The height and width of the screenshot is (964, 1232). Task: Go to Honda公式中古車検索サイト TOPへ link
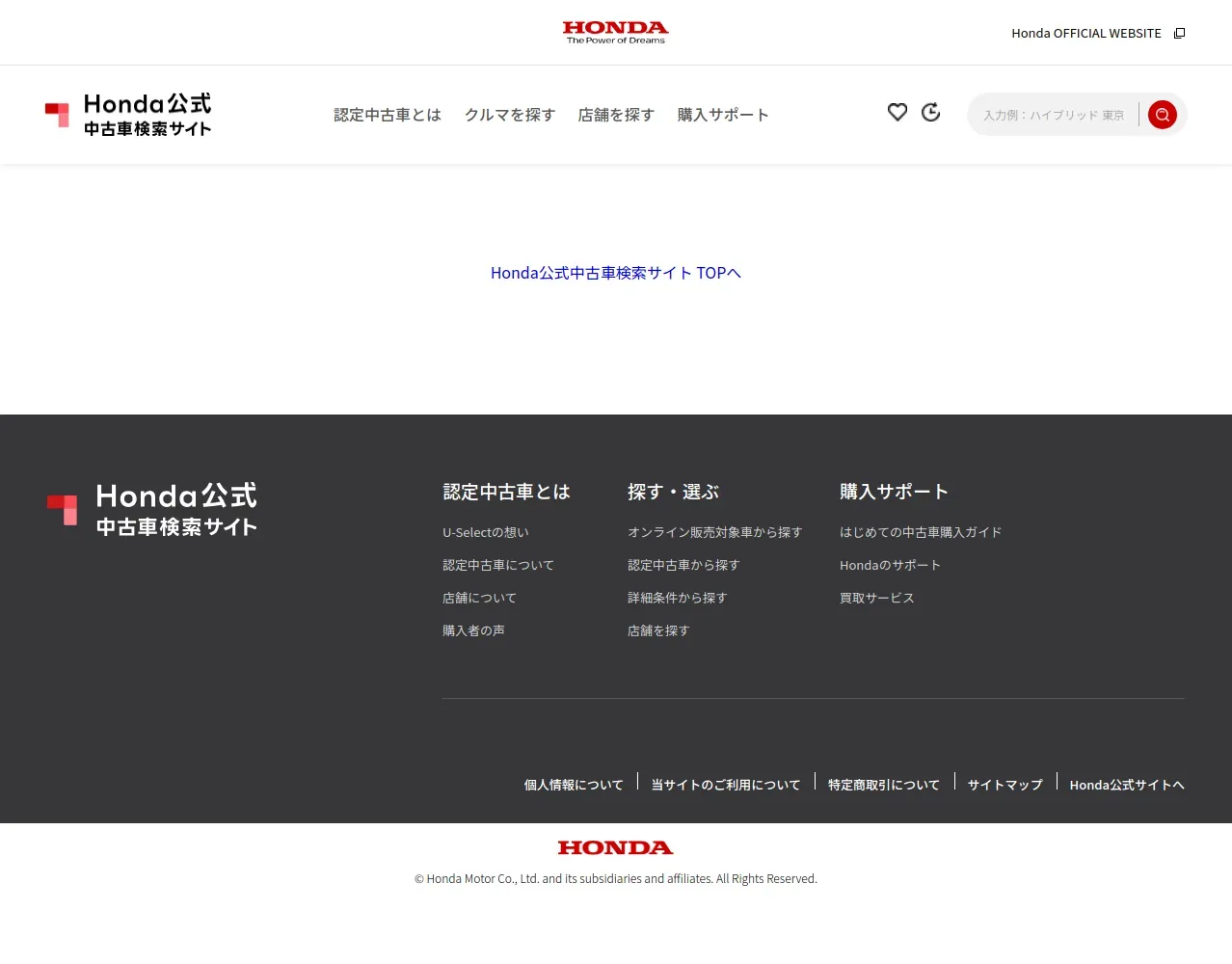click(616, 273)
